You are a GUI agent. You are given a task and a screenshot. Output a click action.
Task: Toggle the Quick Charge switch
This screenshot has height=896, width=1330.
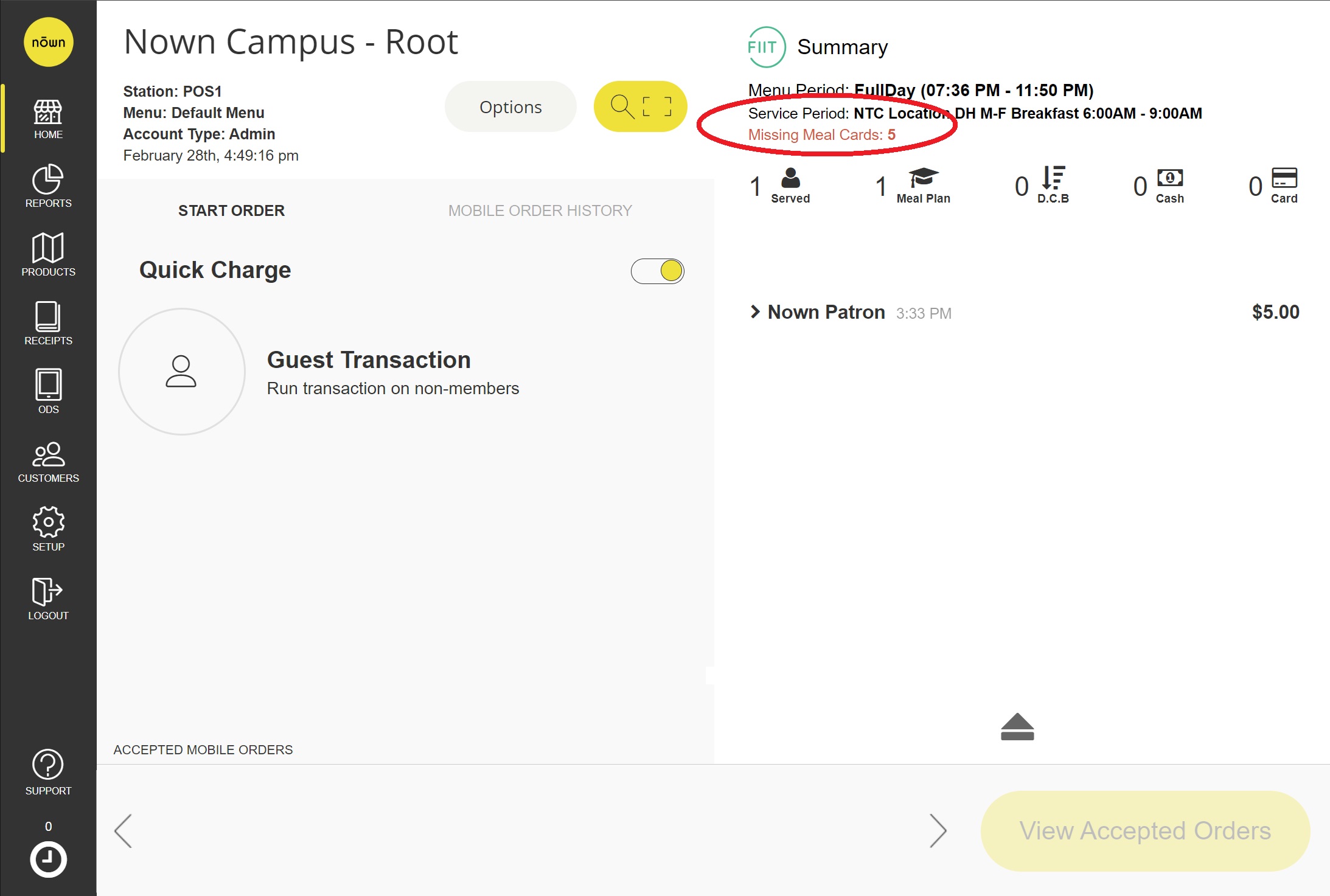click(x=658, y=271)
